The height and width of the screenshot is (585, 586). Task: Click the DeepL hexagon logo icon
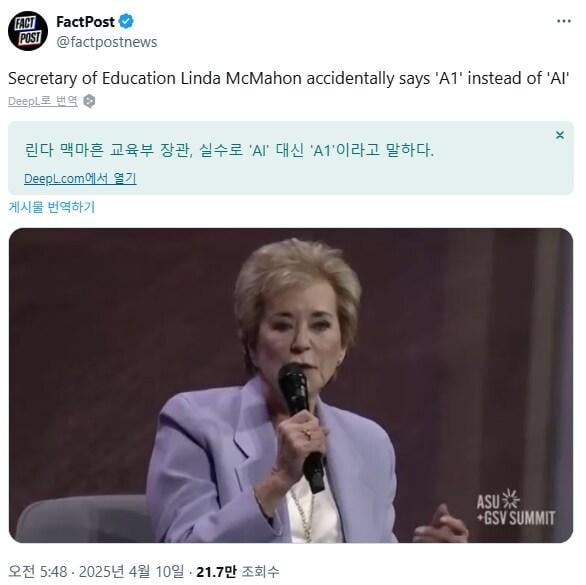[89, 101]
